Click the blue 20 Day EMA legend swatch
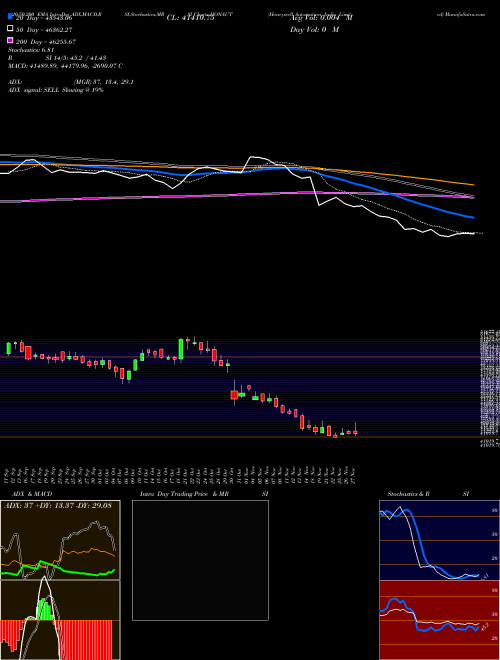Image resolution: width=500 pixels, height=660 pixels. coord(10,17)
